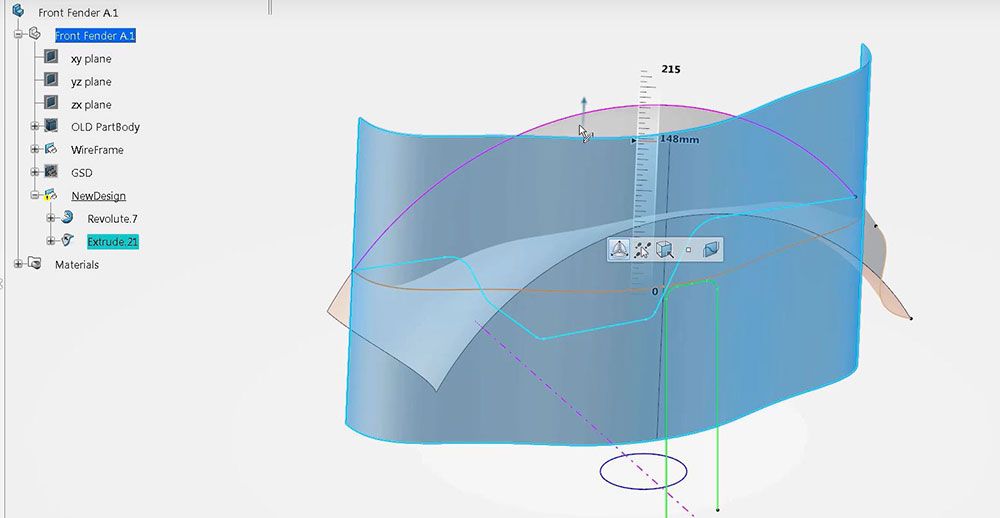
Task: Select the dotted-lines pointer icon in context toolbar
Action: point(642,249)
